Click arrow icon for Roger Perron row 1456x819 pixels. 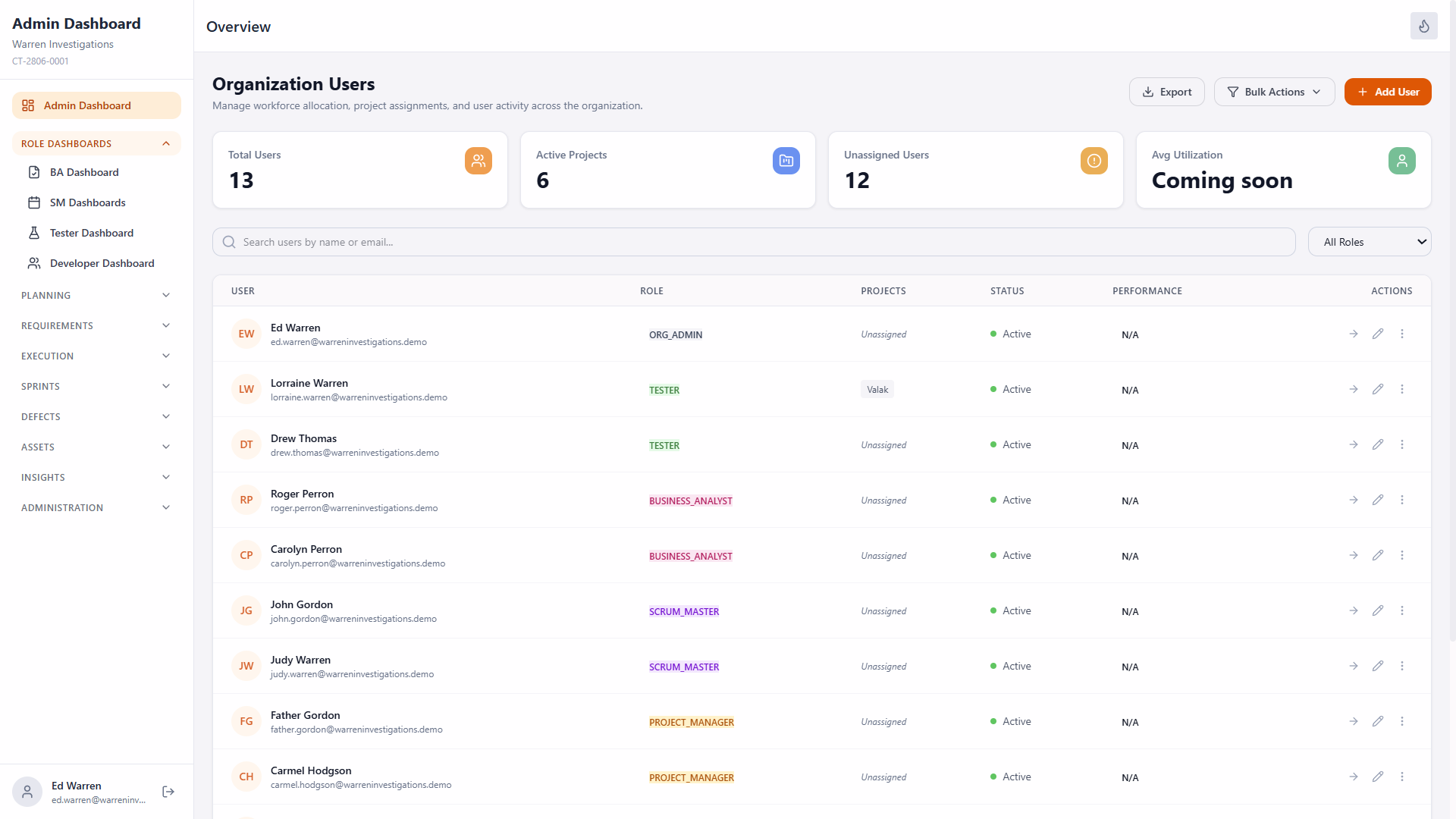(1354, 500)
